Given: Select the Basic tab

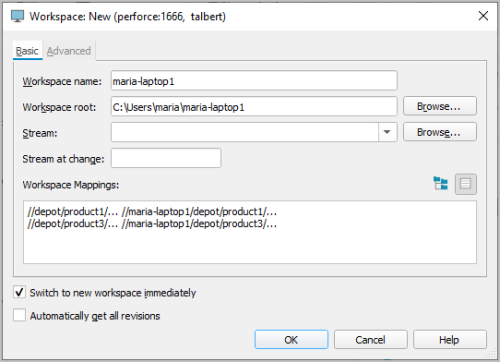Looking at the screenshot, I should (x=27, y=51).
